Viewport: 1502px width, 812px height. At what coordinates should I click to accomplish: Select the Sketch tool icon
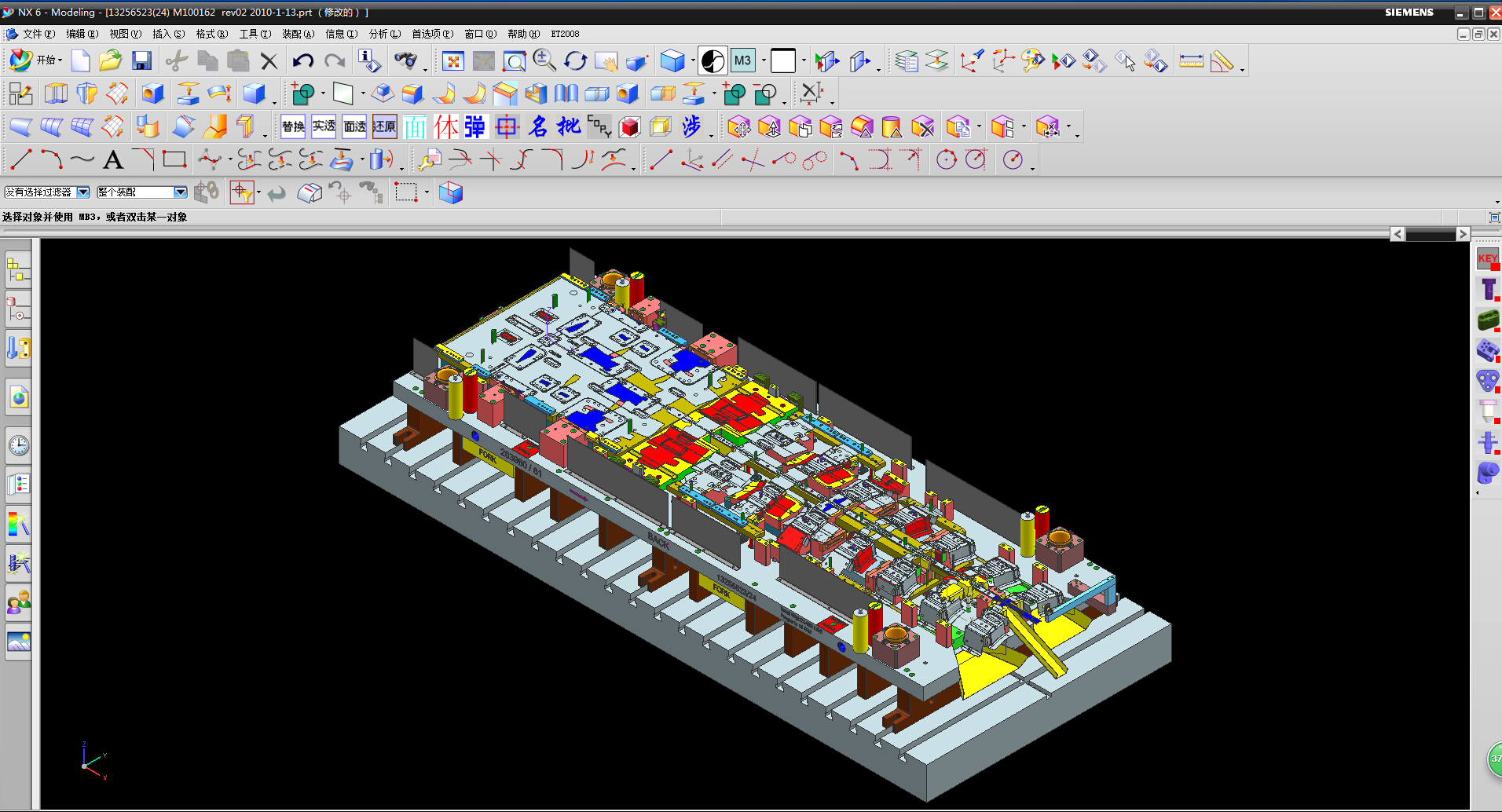(x=20, y=93)
